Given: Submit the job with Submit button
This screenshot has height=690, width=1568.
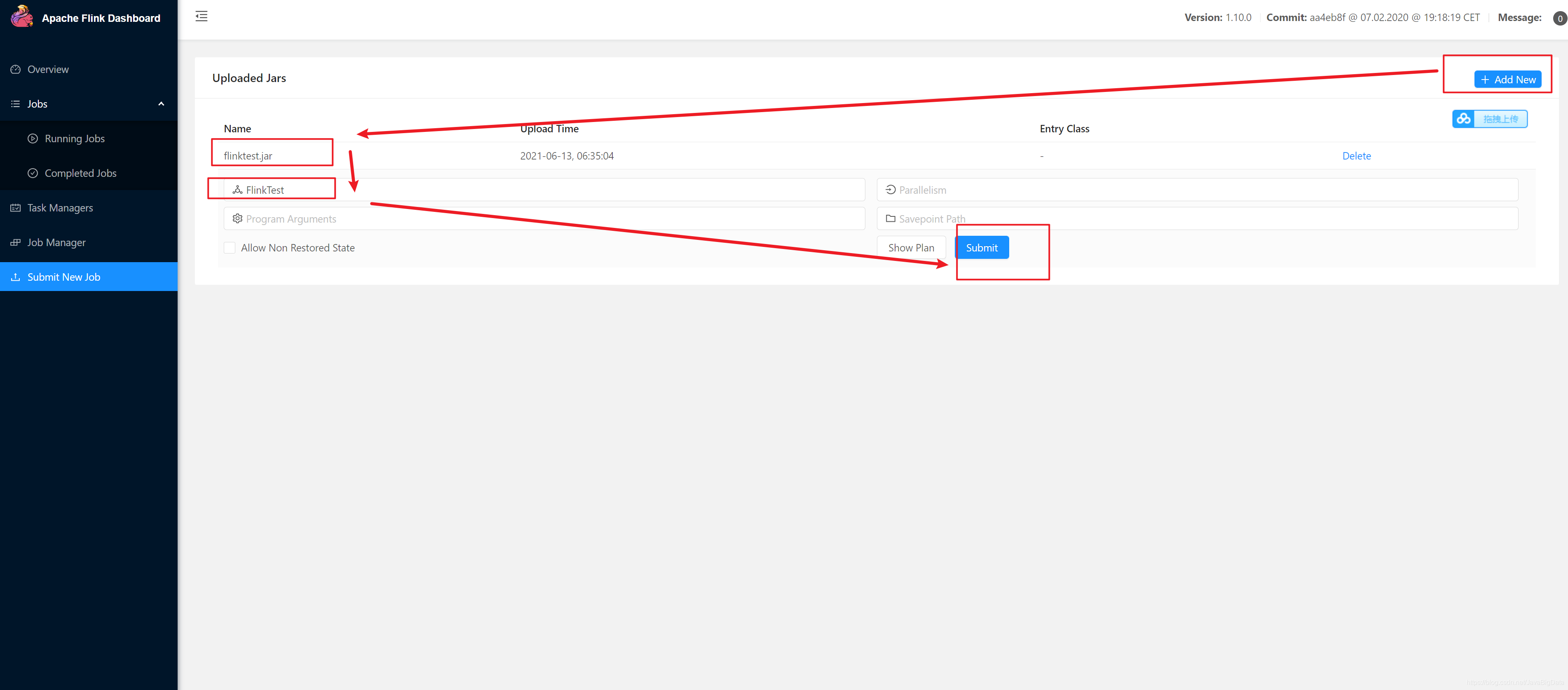Looking at the screenshot, I should click(981, 248).
